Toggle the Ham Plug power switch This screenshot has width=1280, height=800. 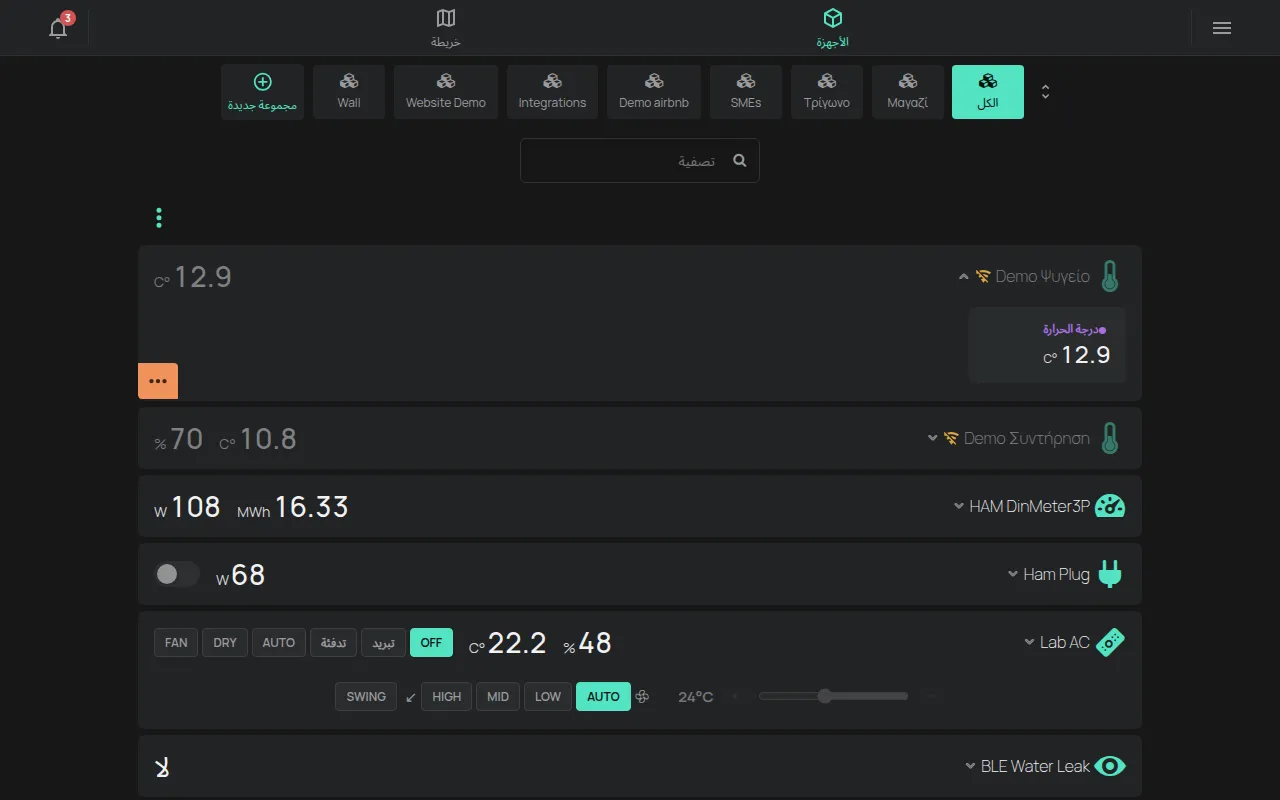pos(177,574)
